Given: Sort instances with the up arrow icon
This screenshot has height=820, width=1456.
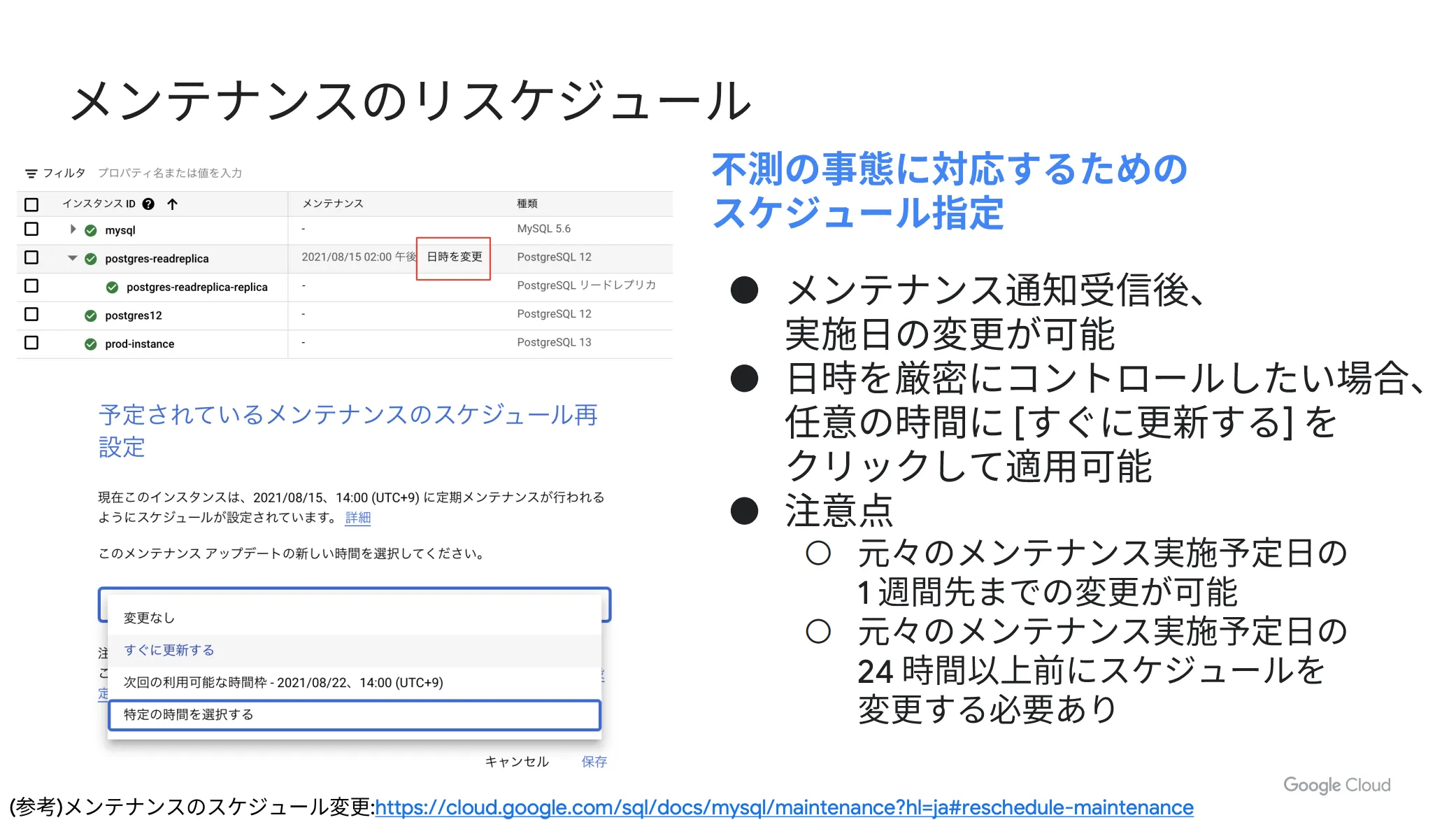Looking at the screenshot, I should (x=172, y=204).
